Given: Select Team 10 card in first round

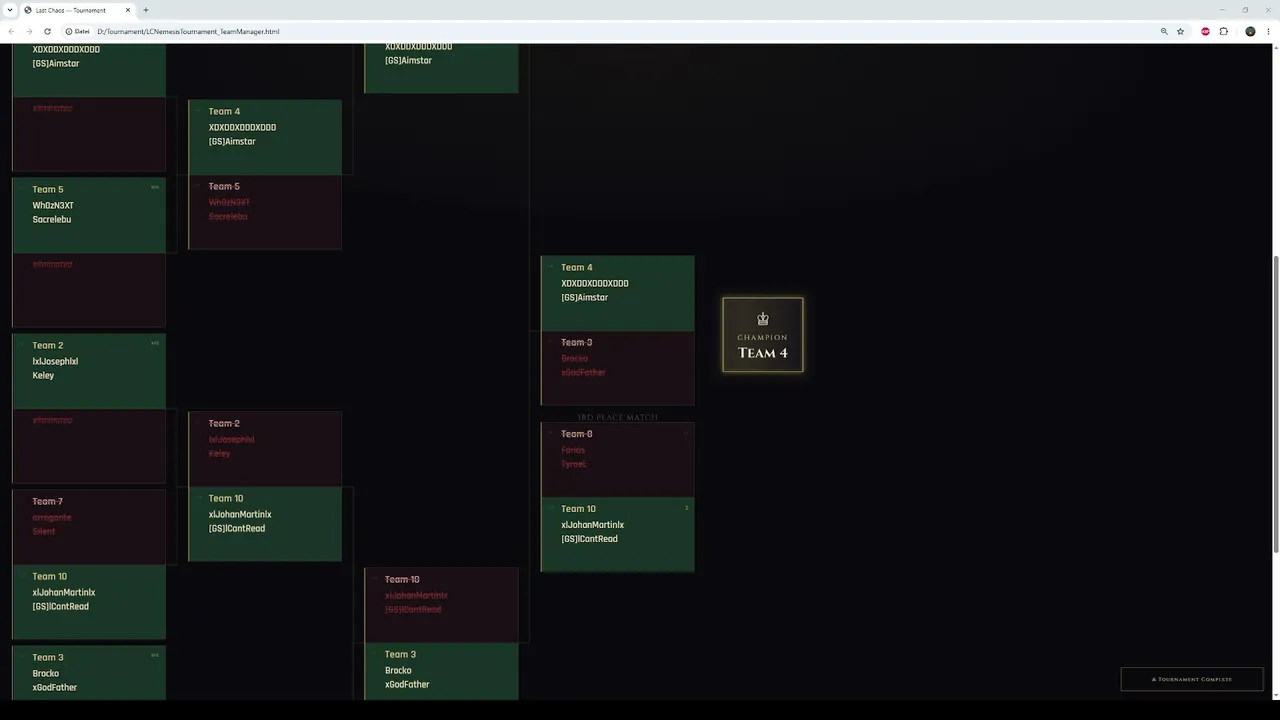Looking at the screenshot, I should tap(89, 602).
